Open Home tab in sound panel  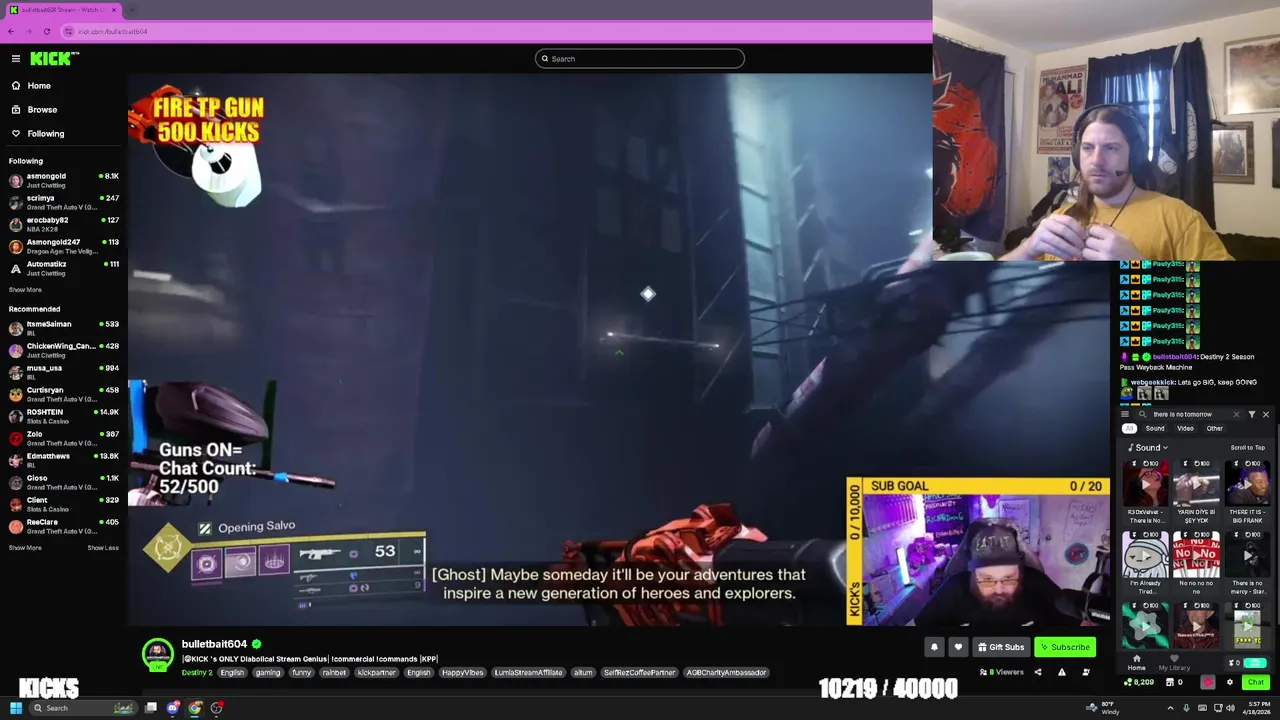1137,663
